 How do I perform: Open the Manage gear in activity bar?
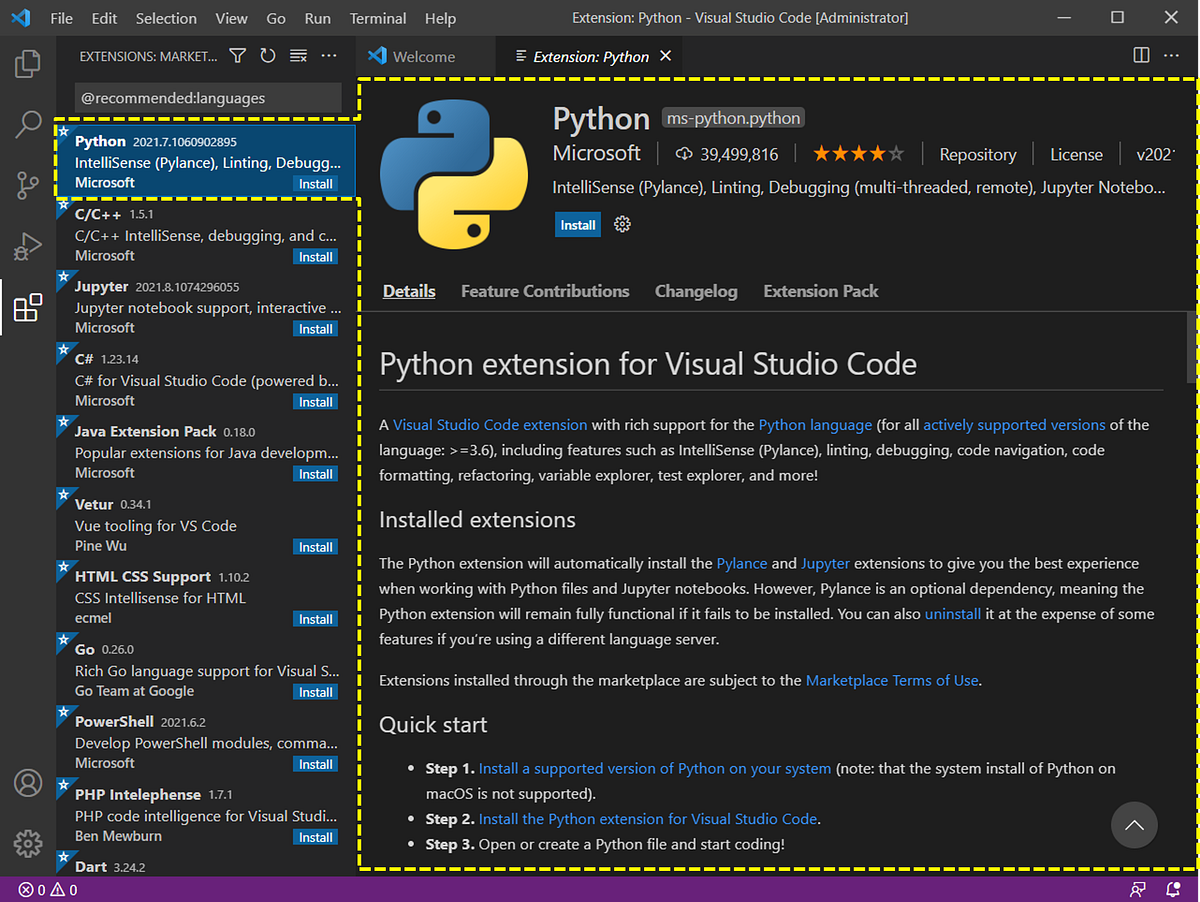(28, 842)
